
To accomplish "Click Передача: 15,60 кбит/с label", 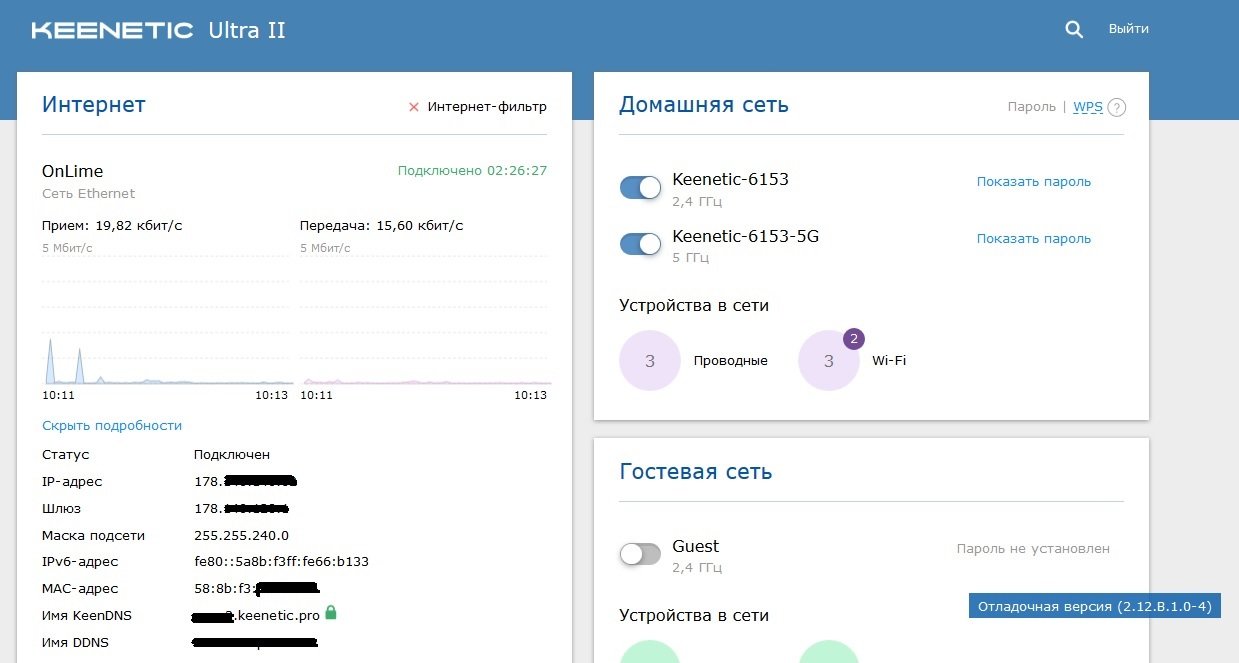I will click(381, 226).
